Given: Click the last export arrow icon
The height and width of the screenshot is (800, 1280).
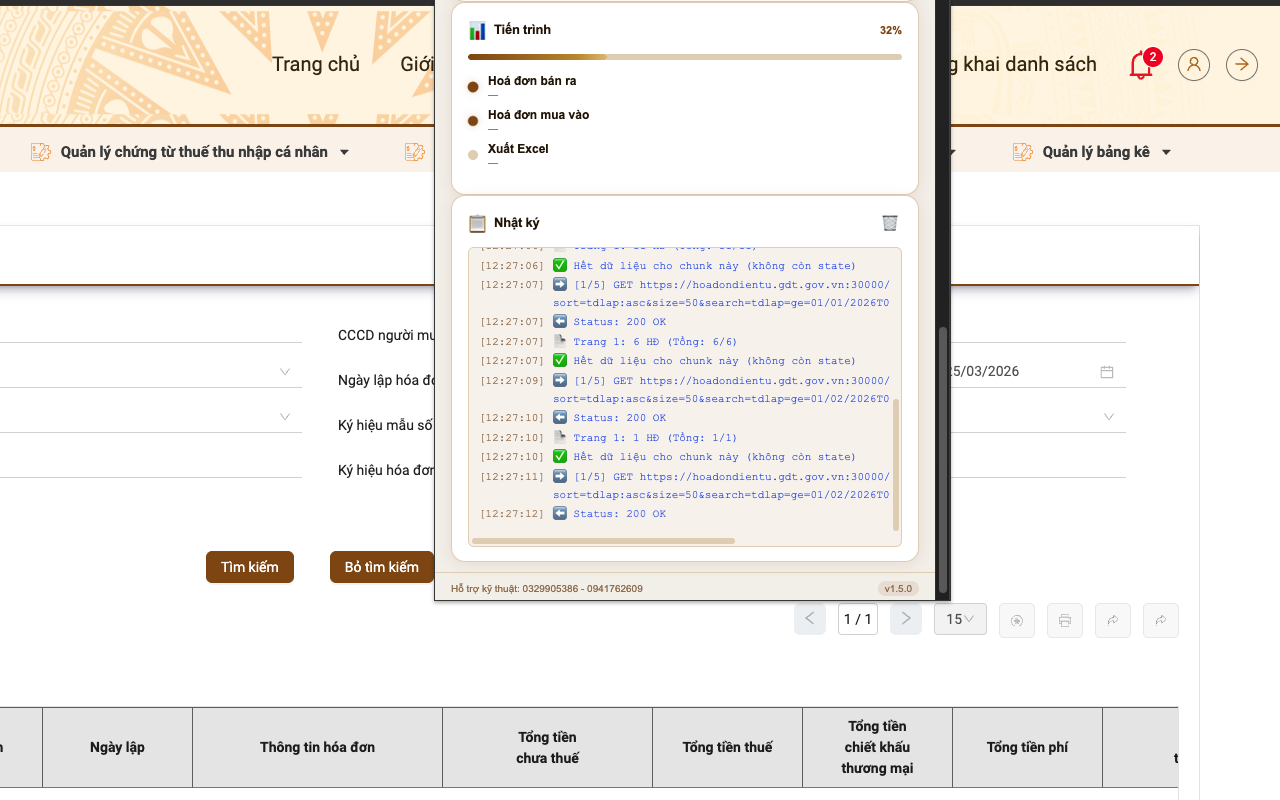Looking at the screenshot, I should (x=1161, y=620).
